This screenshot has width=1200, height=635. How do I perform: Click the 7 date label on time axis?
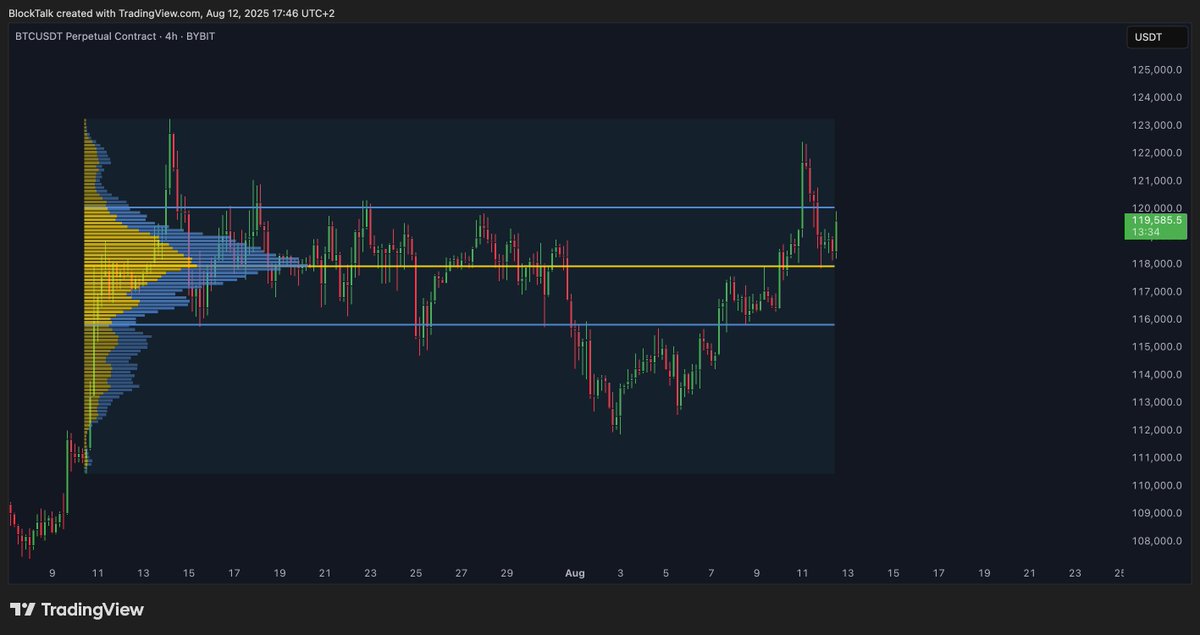[x=711, y=574]
